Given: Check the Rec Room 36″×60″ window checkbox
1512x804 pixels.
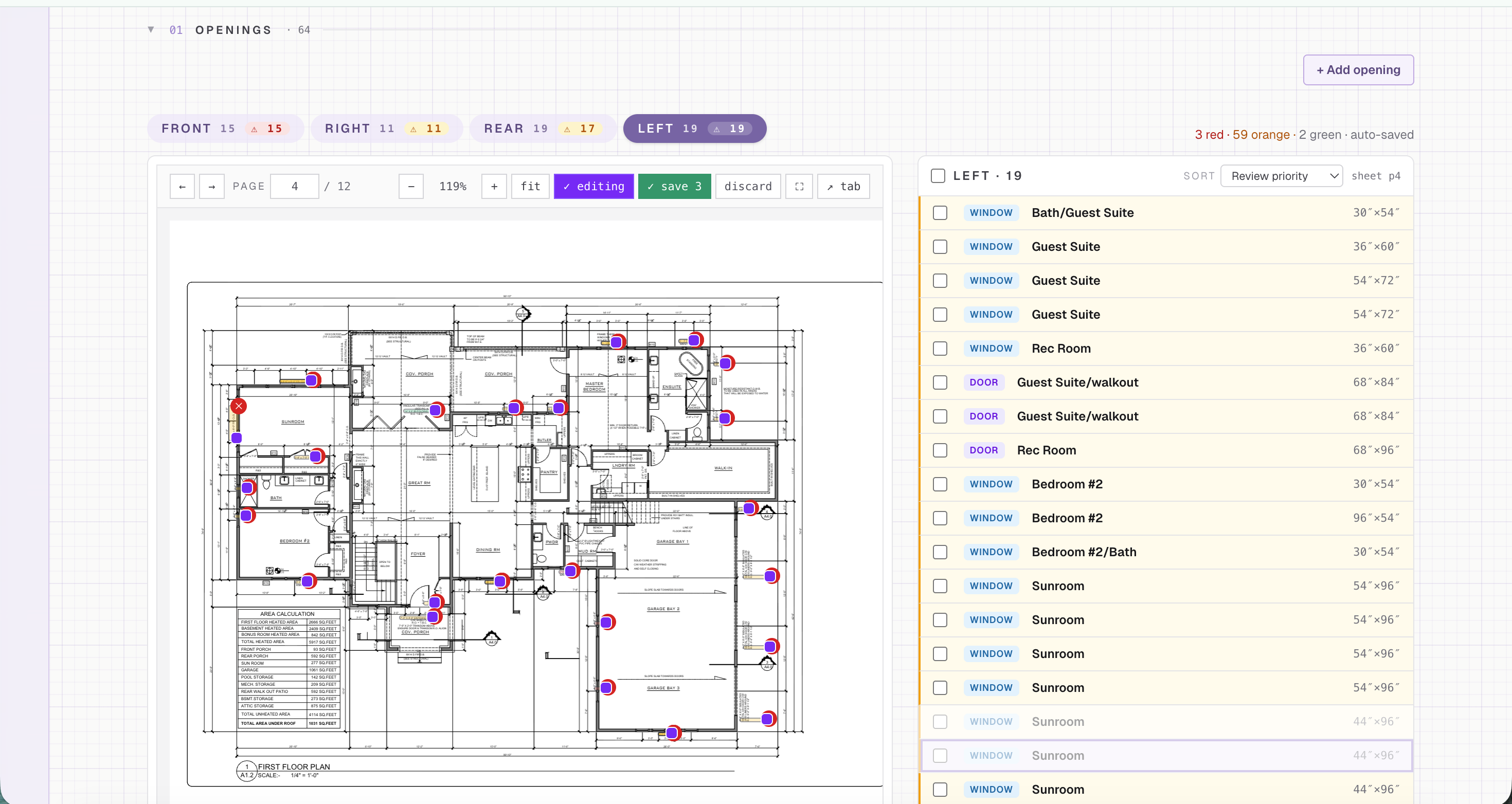Looking at the screenshot, I should pos(940,349).
